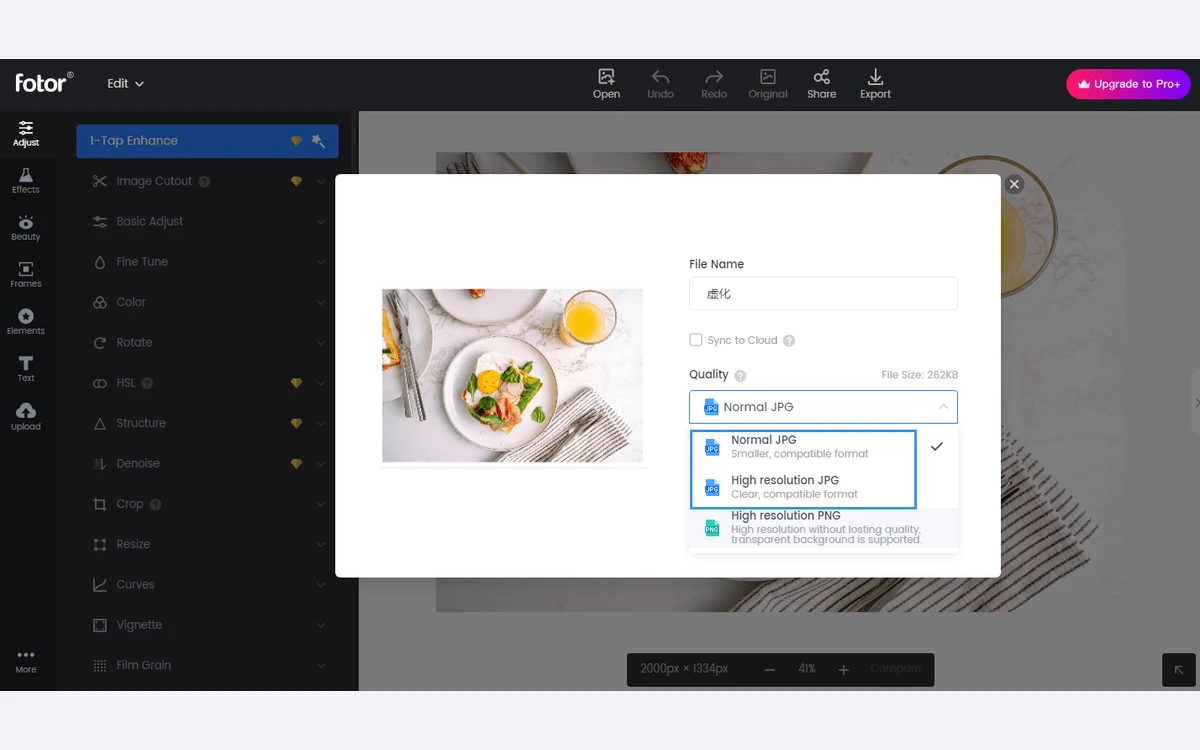The width and height of the screenshot is (1200, 750).
Task: Collapse the Normal JPG quality dropdown
Action: 823,407
